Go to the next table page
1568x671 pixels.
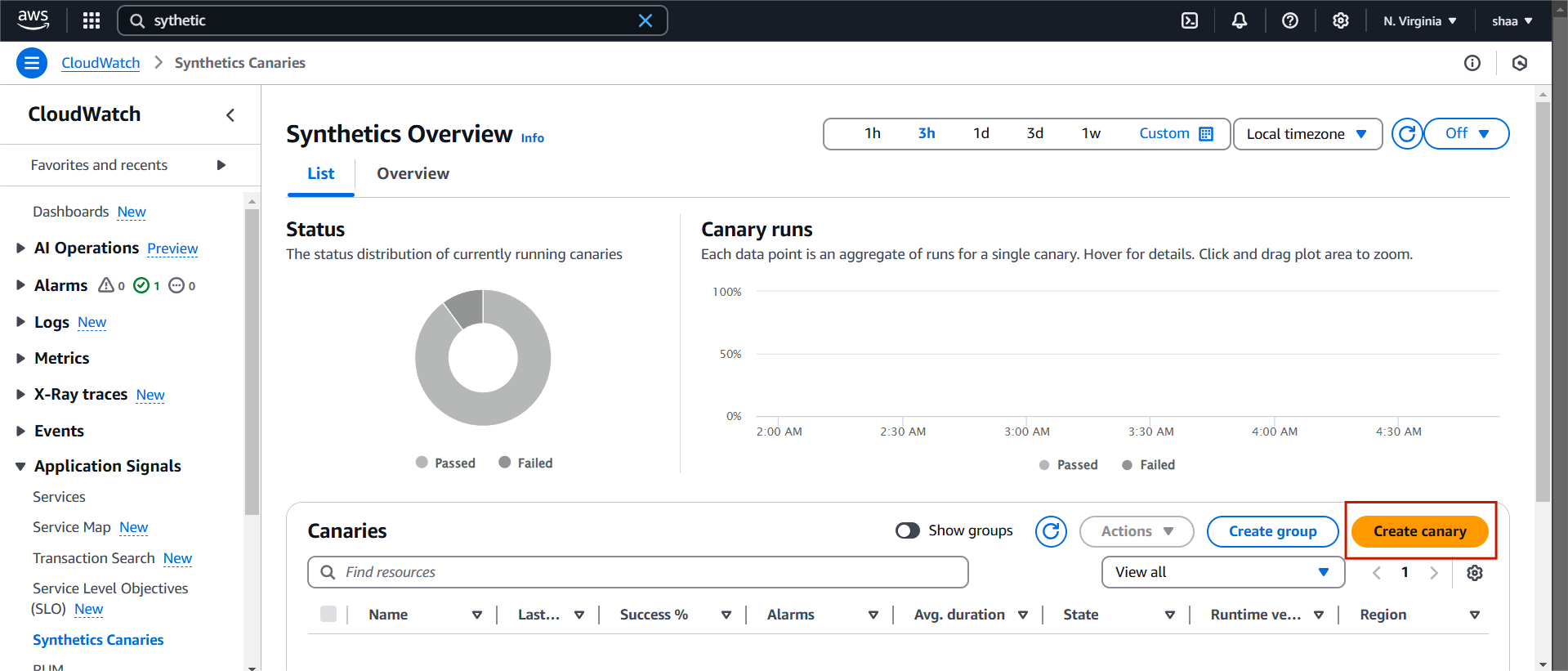point(1434,573)
